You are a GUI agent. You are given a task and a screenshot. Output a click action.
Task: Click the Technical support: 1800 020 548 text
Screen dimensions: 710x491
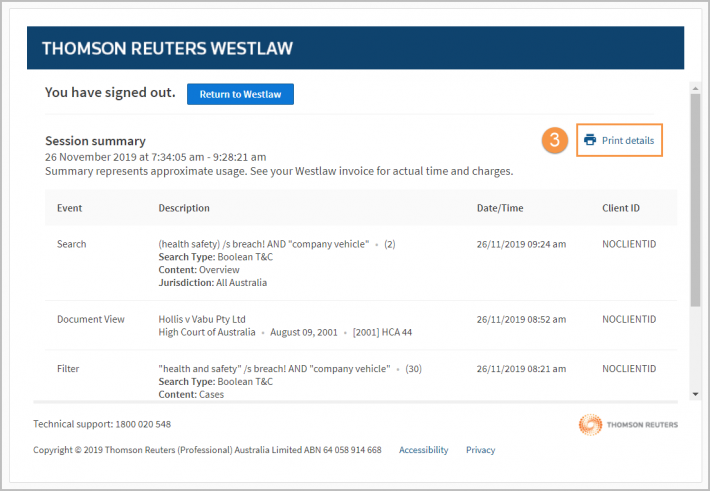tap(102, 424)
